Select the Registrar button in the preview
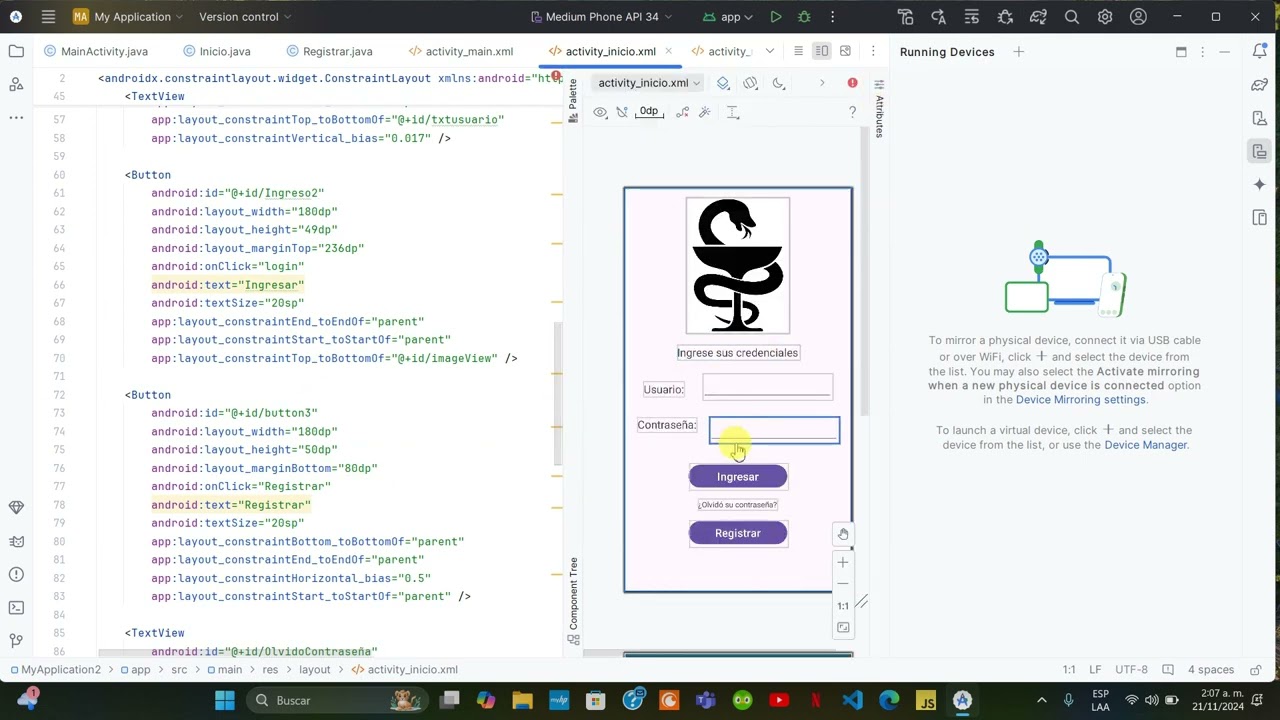This screenshot has width=1280, height=720. 738,533
